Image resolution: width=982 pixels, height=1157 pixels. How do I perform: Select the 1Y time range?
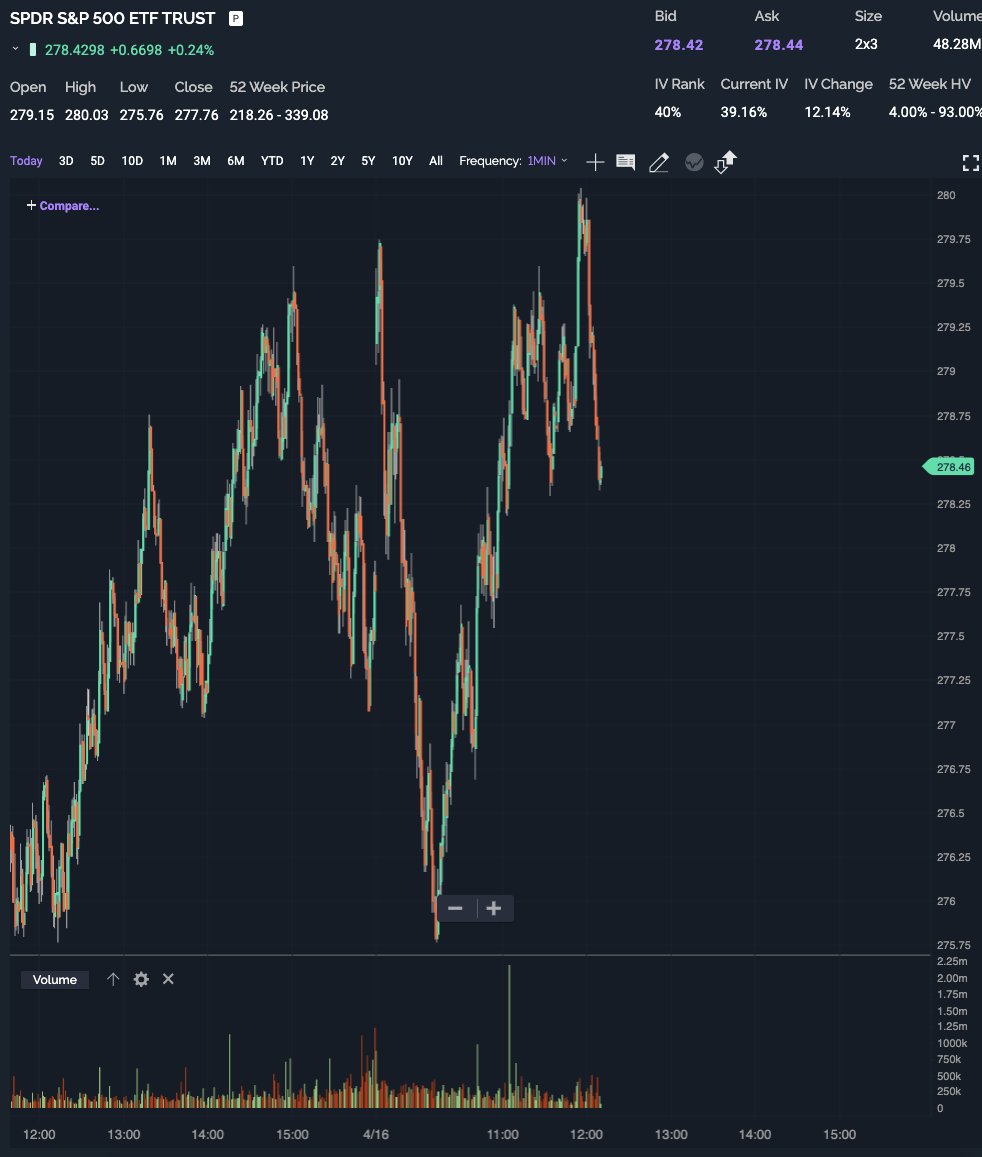pos(307,161)
